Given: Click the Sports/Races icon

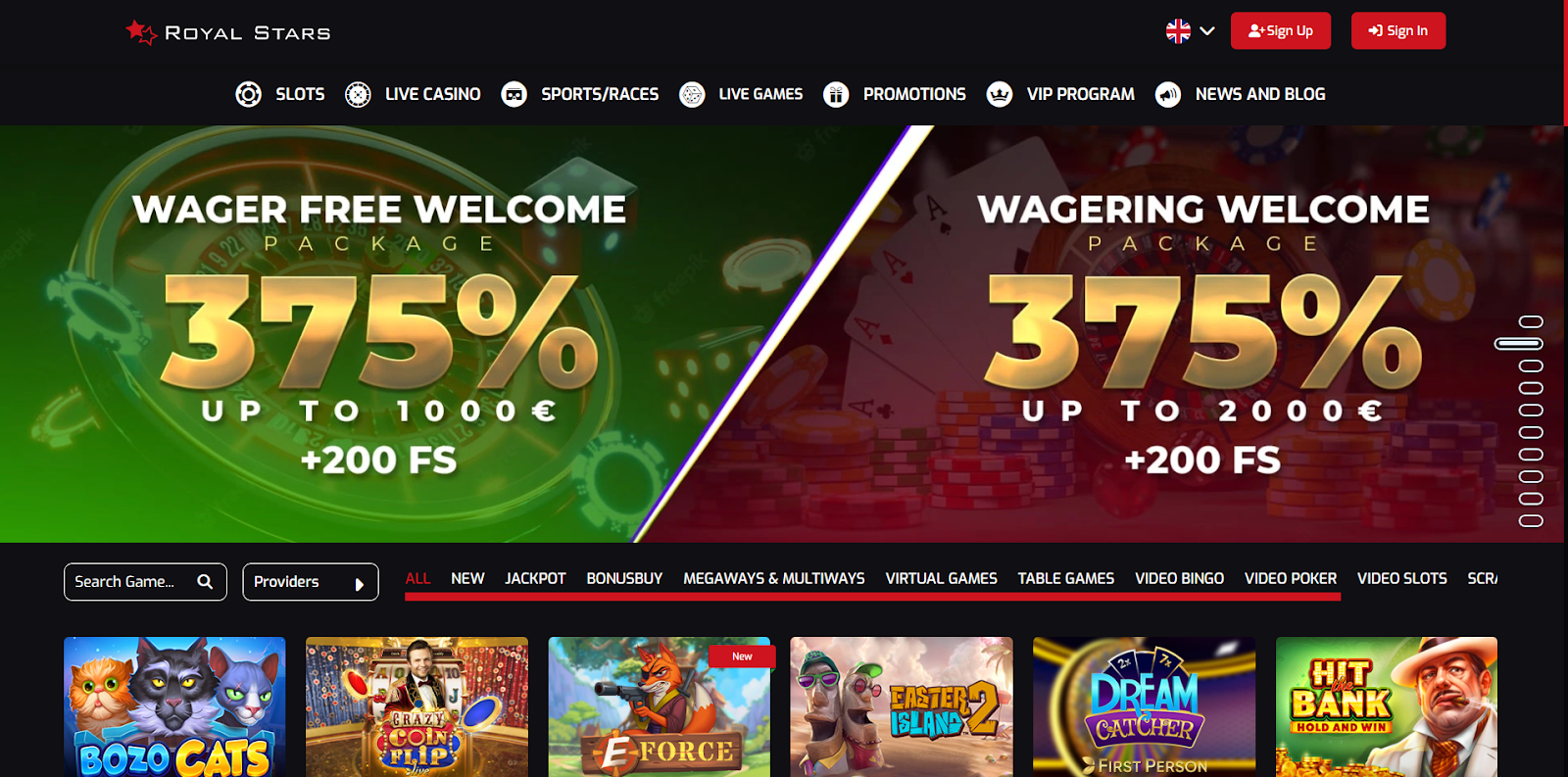Looking at the screenshot, I should pyautogui.click(x=514, y=94).
